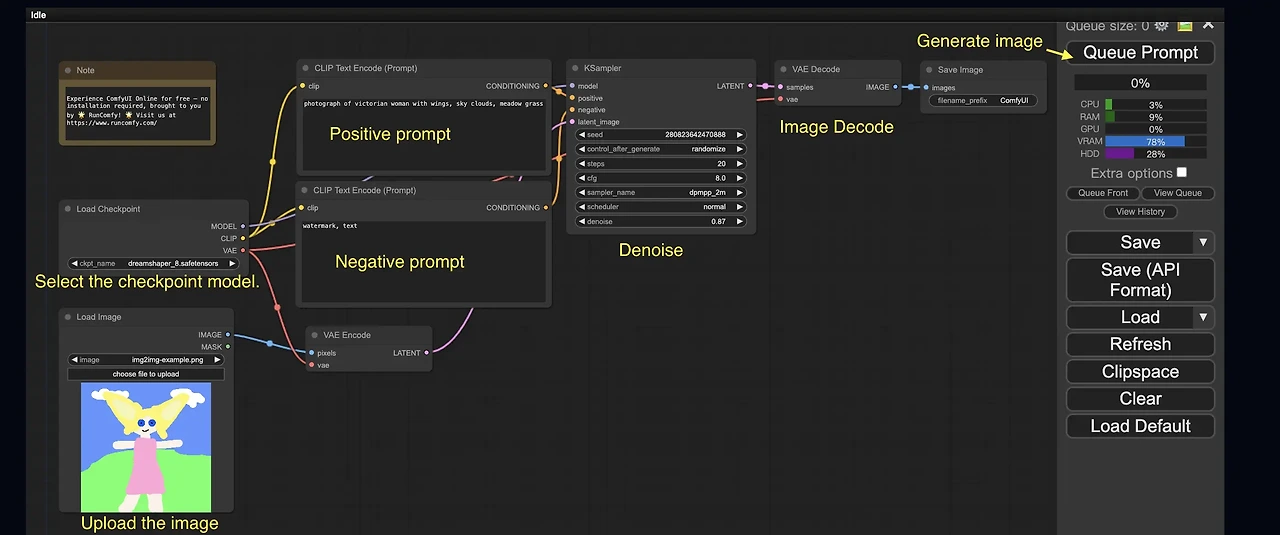
Task: Click the filename_prefix ComfyUI field
Action: point(983,101)
